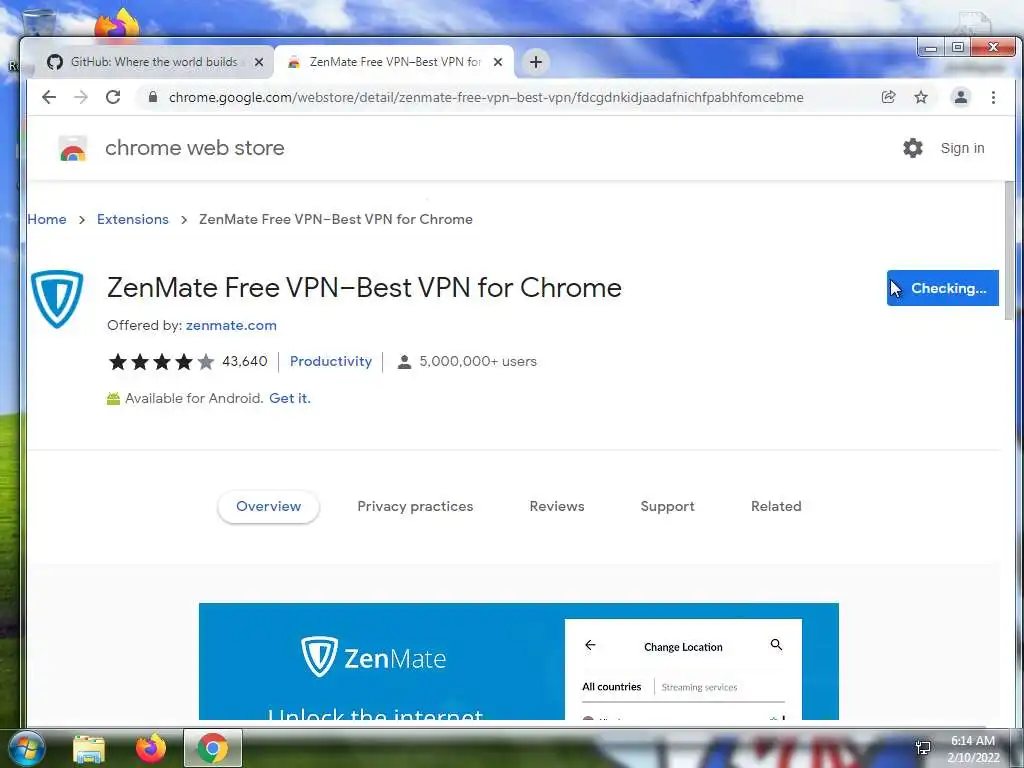1024x768 pixels.
Task: Open Windows Explorer from the taskbar
Action: tap(89, 748)
